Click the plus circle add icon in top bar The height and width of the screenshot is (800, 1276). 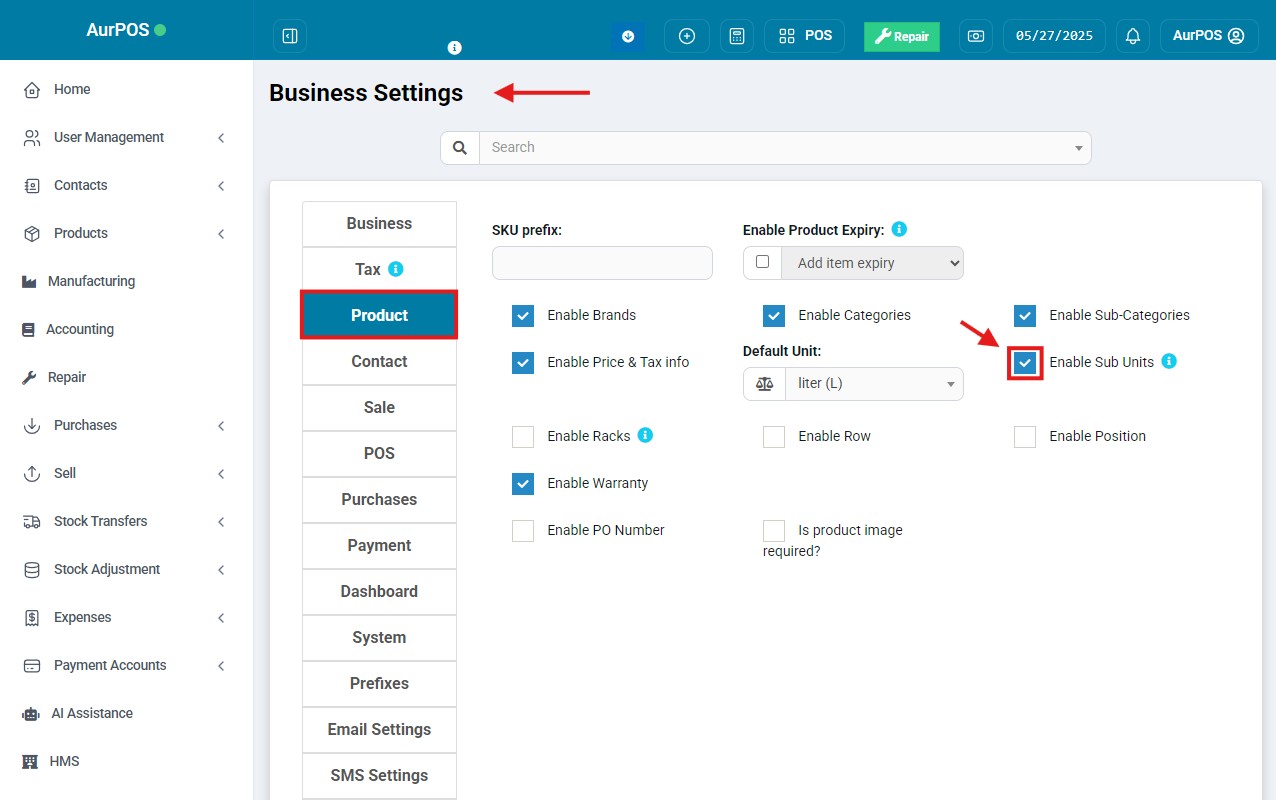[687, 36]
